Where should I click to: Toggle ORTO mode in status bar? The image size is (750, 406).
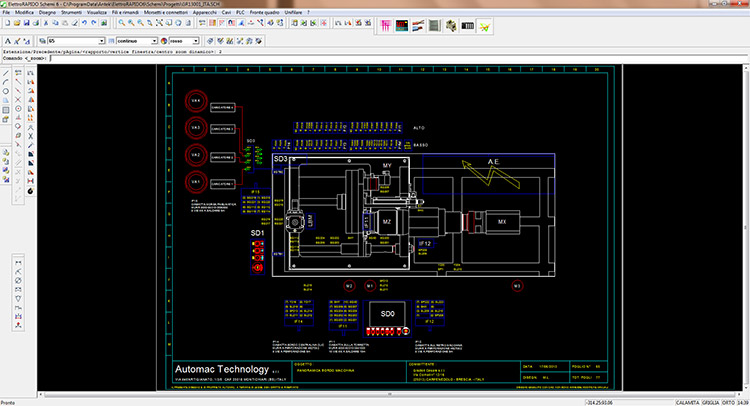[728, 403]
